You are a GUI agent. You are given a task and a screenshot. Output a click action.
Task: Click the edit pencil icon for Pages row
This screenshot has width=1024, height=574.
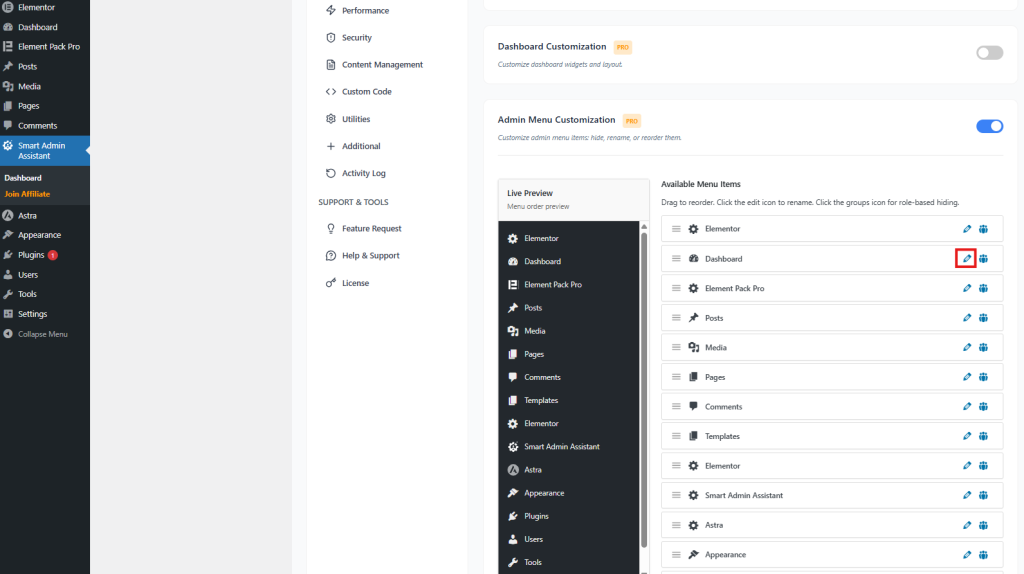coord(967,377)
